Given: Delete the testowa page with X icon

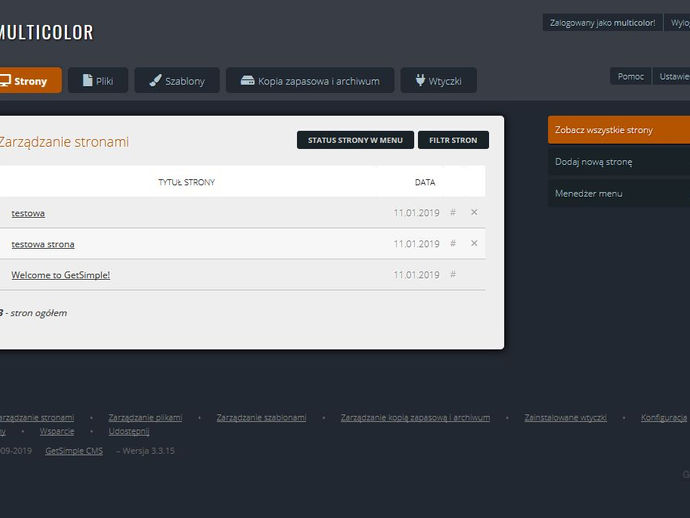Looking at the screenshot, I should point(474,212).
